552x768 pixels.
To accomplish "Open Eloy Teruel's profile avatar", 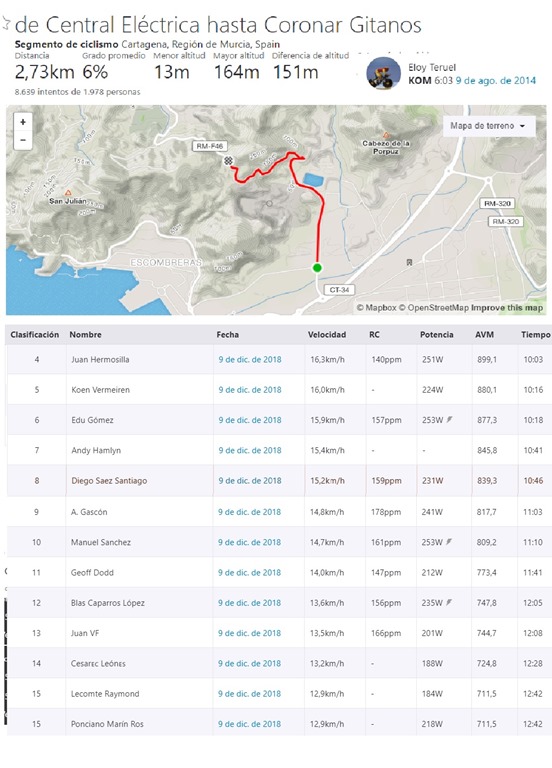I will coord(383,73).
